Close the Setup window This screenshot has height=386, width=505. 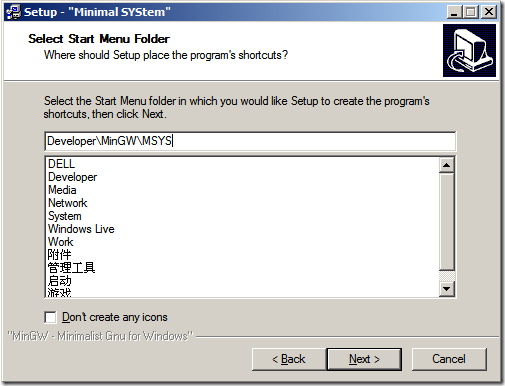click(x=489, y=12)
